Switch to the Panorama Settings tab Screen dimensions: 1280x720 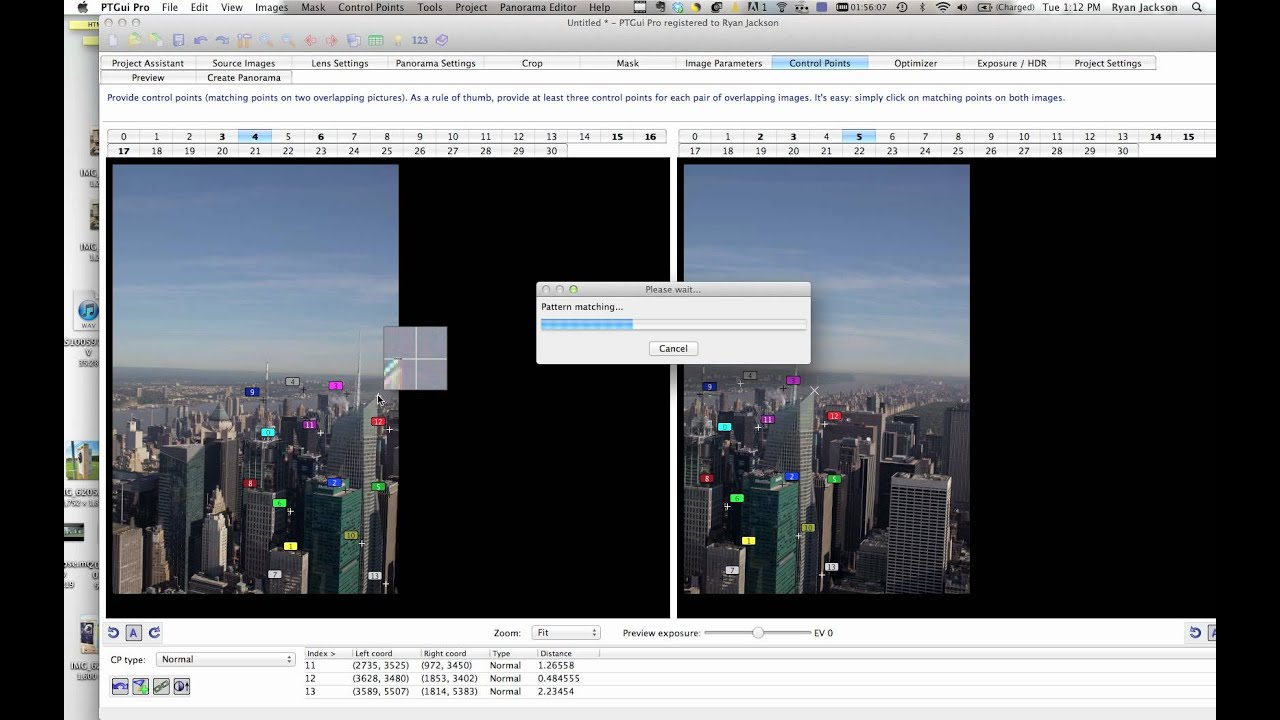tap(436, 63)
